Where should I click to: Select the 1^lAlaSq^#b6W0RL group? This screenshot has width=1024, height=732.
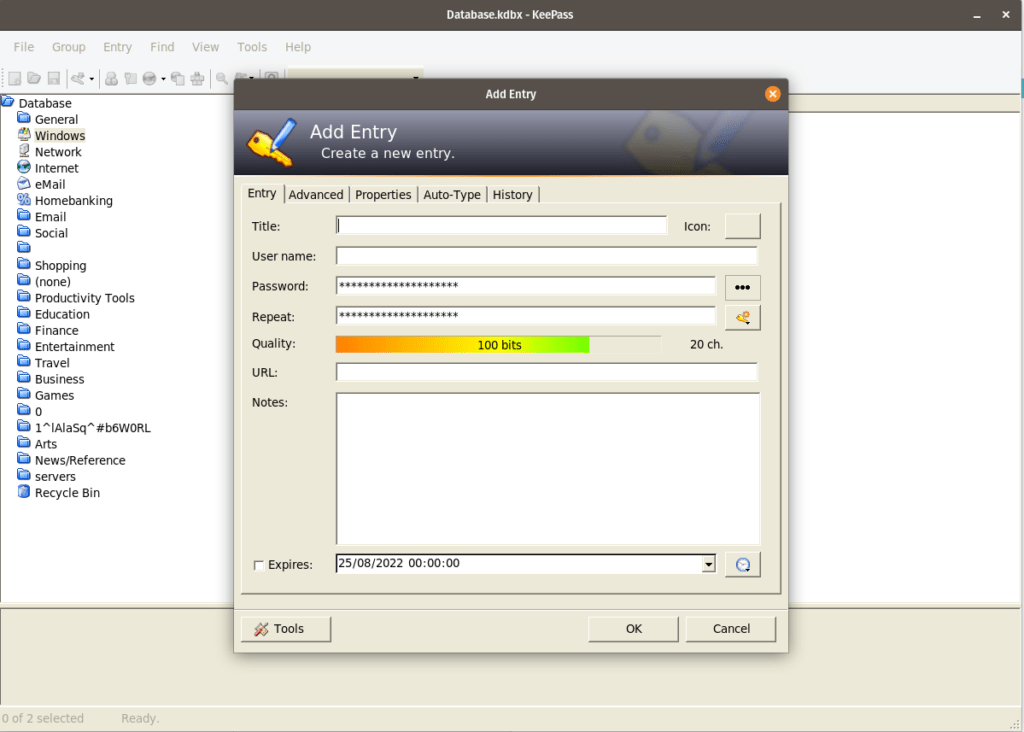click(92, 428)
